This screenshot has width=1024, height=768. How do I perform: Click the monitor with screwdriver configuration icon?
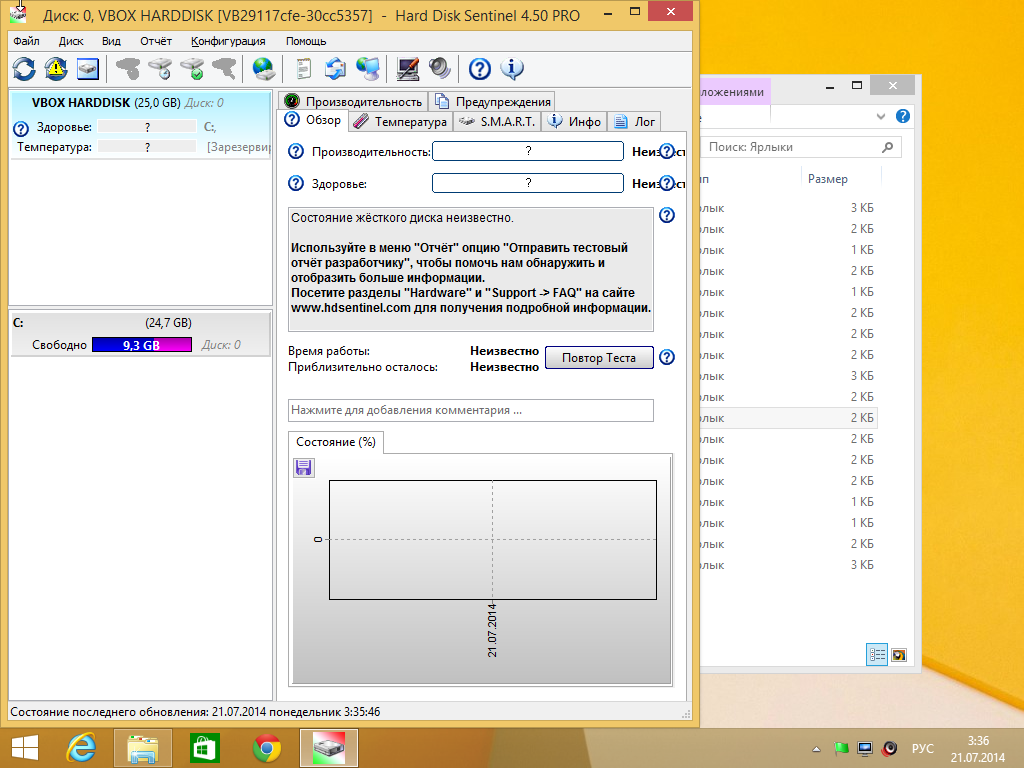(x=408, y=69)
